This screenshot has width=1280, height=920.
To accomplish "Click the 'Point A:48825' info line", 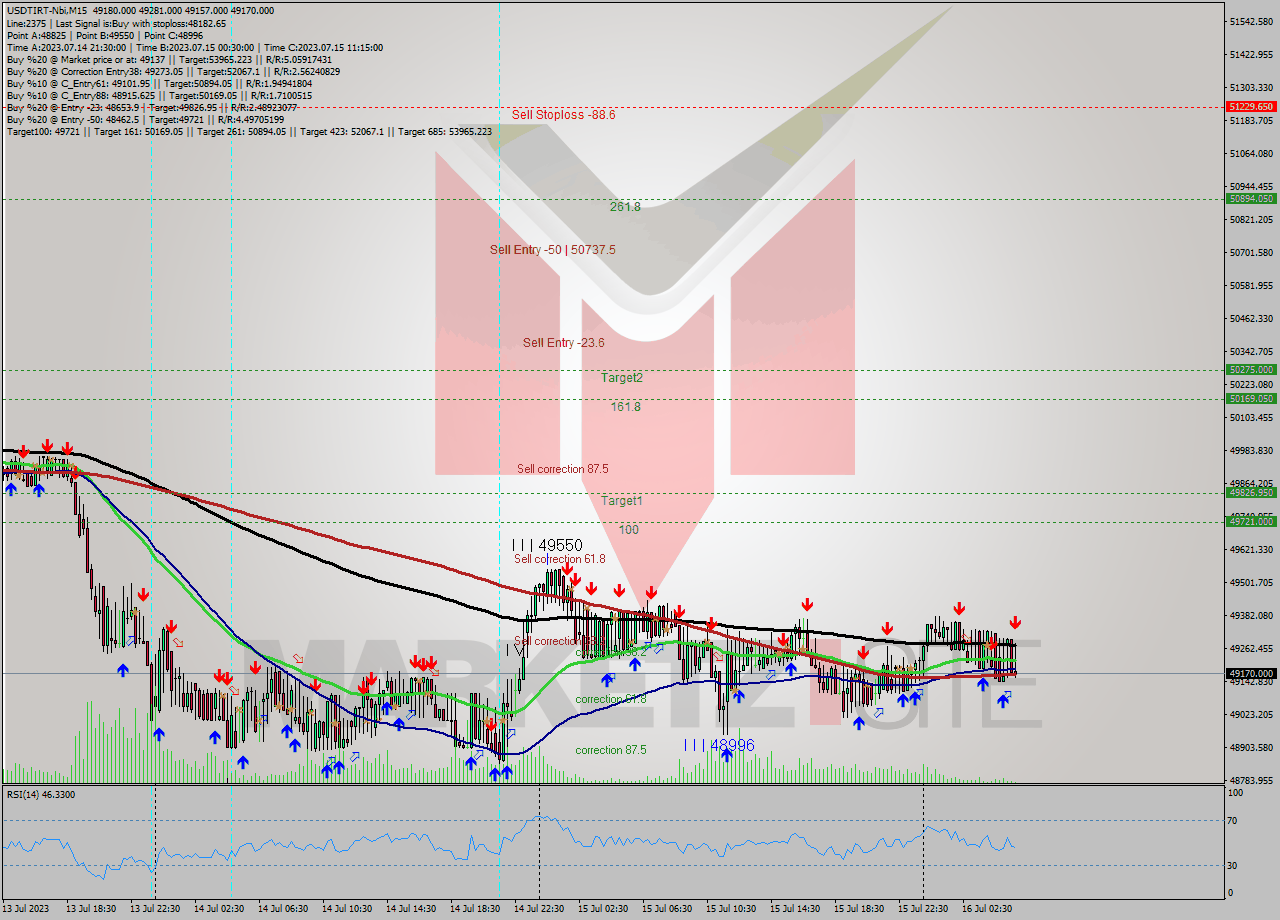I will [105, 35].
